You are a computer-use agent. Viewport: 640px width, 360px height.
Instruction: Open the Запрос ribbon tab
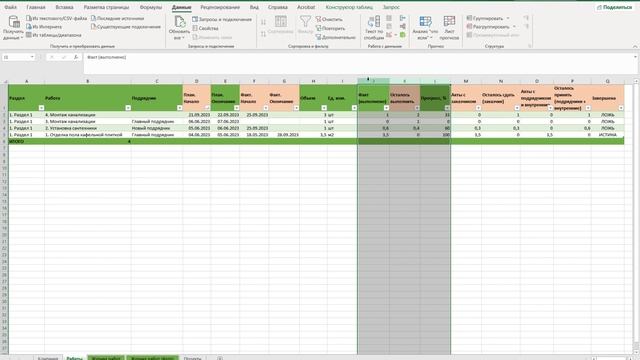pyautogui.click(x=391, y=7)
